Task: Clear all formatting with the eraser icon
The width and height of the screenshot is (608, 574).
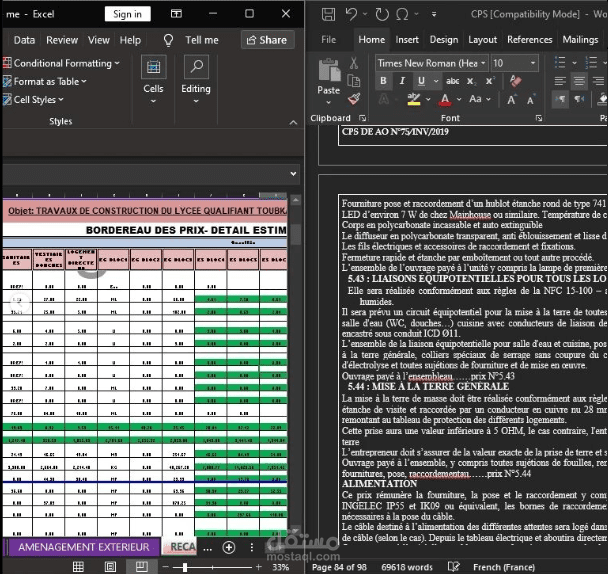Action: tap(515, 81)
